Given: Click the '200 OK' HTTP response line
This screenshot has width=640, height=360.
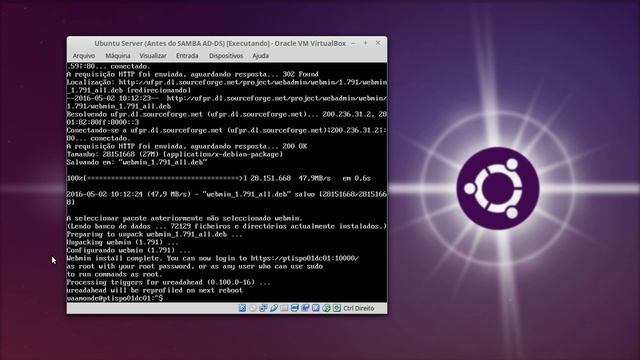Looking at the screenshot, I should 187,146.
